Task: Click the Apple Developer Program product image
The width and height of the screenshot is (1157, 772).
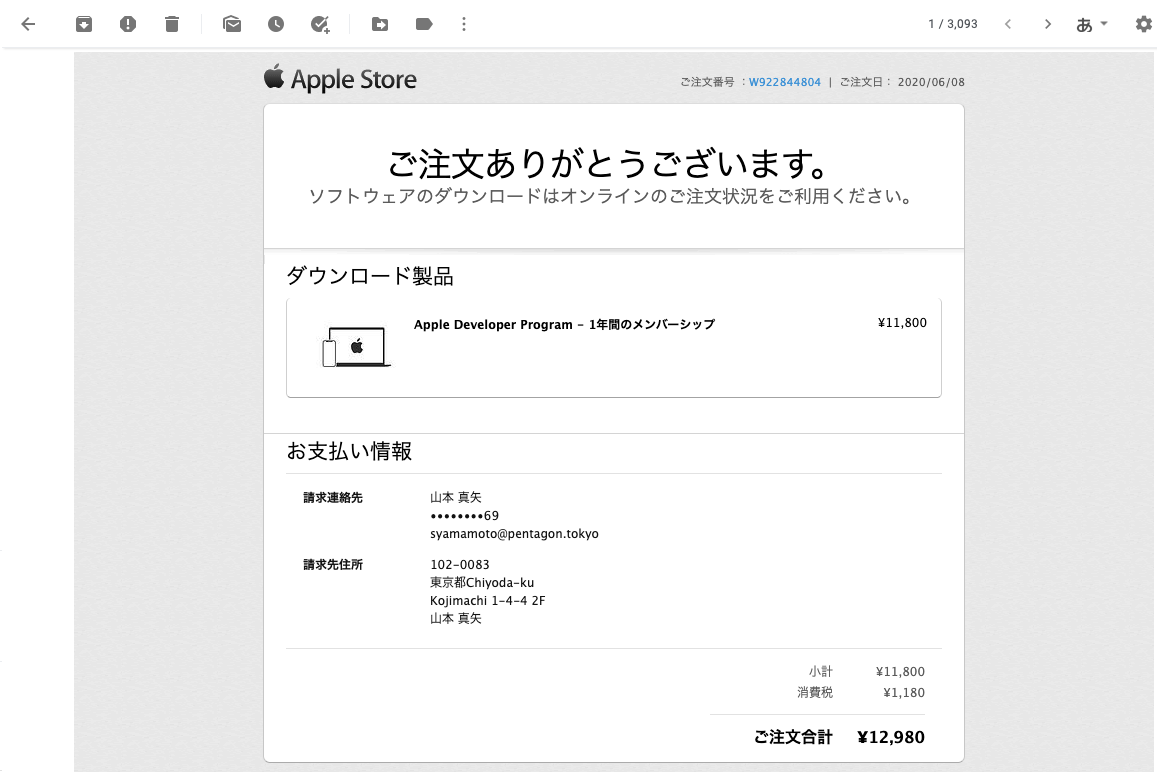Action: (356, 347)
